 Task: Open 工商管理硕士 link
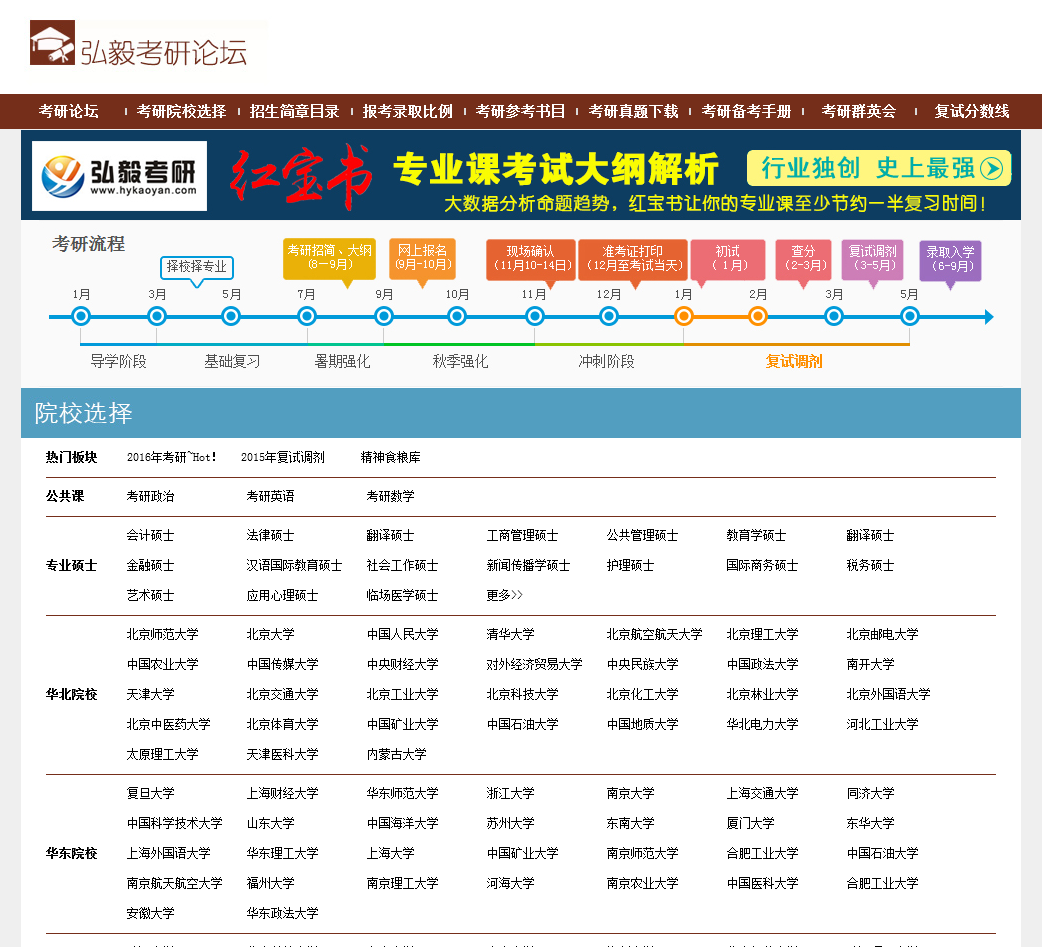pos(522,535)
